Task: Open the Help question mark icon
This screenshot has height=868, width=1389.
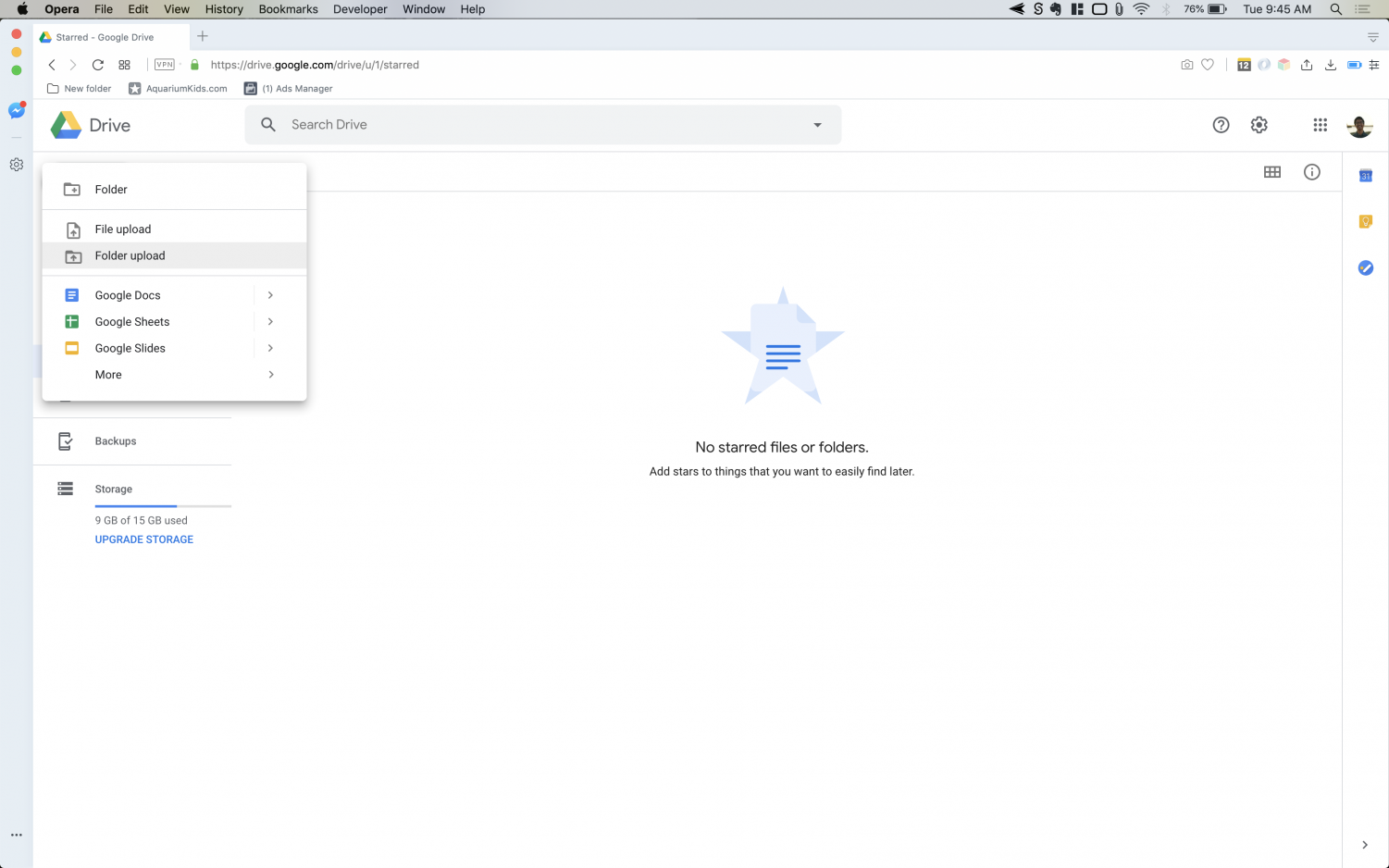Action: click(x=1221, y=125)
